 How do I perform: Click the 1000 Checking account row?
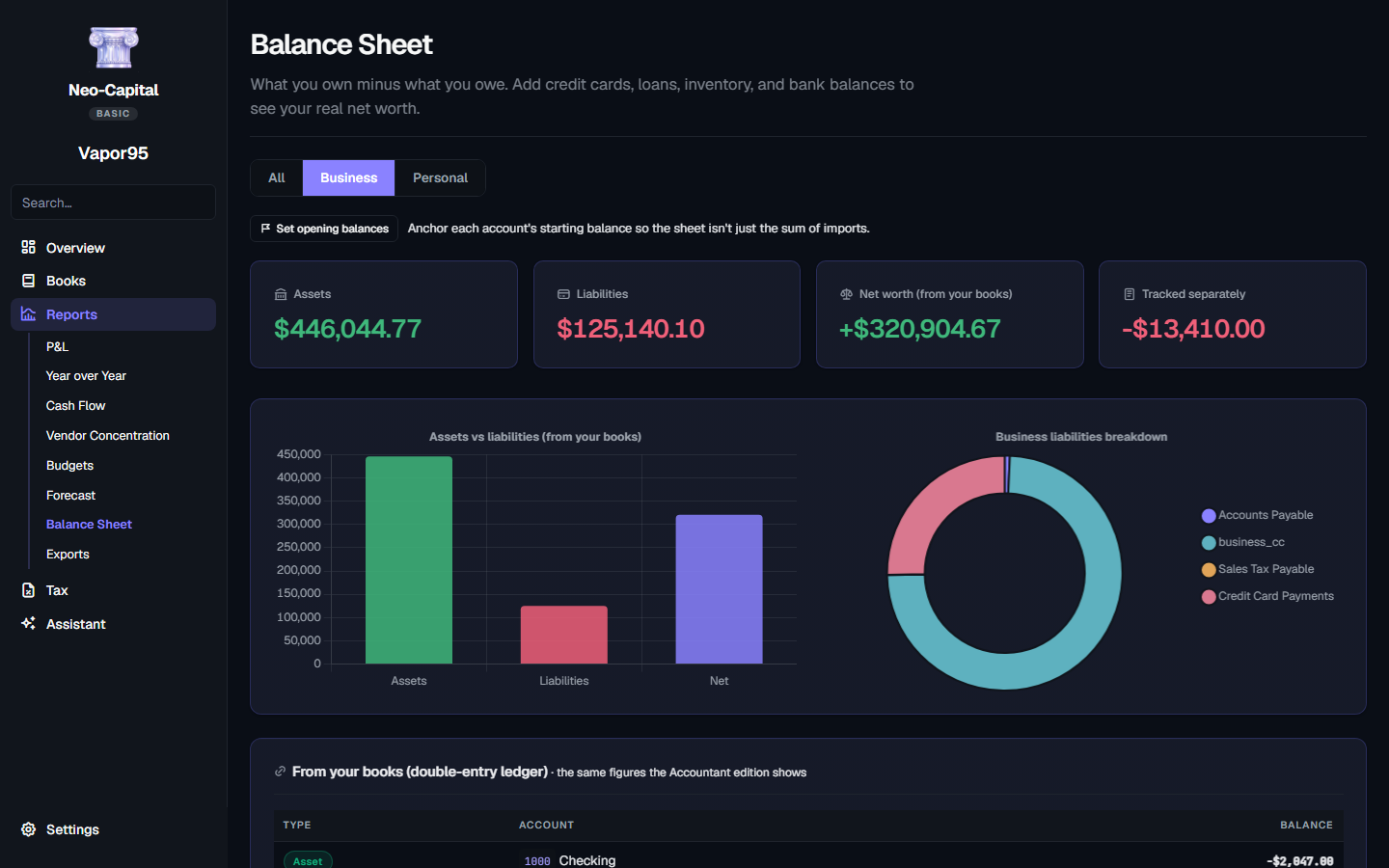(x=808, y=856)
